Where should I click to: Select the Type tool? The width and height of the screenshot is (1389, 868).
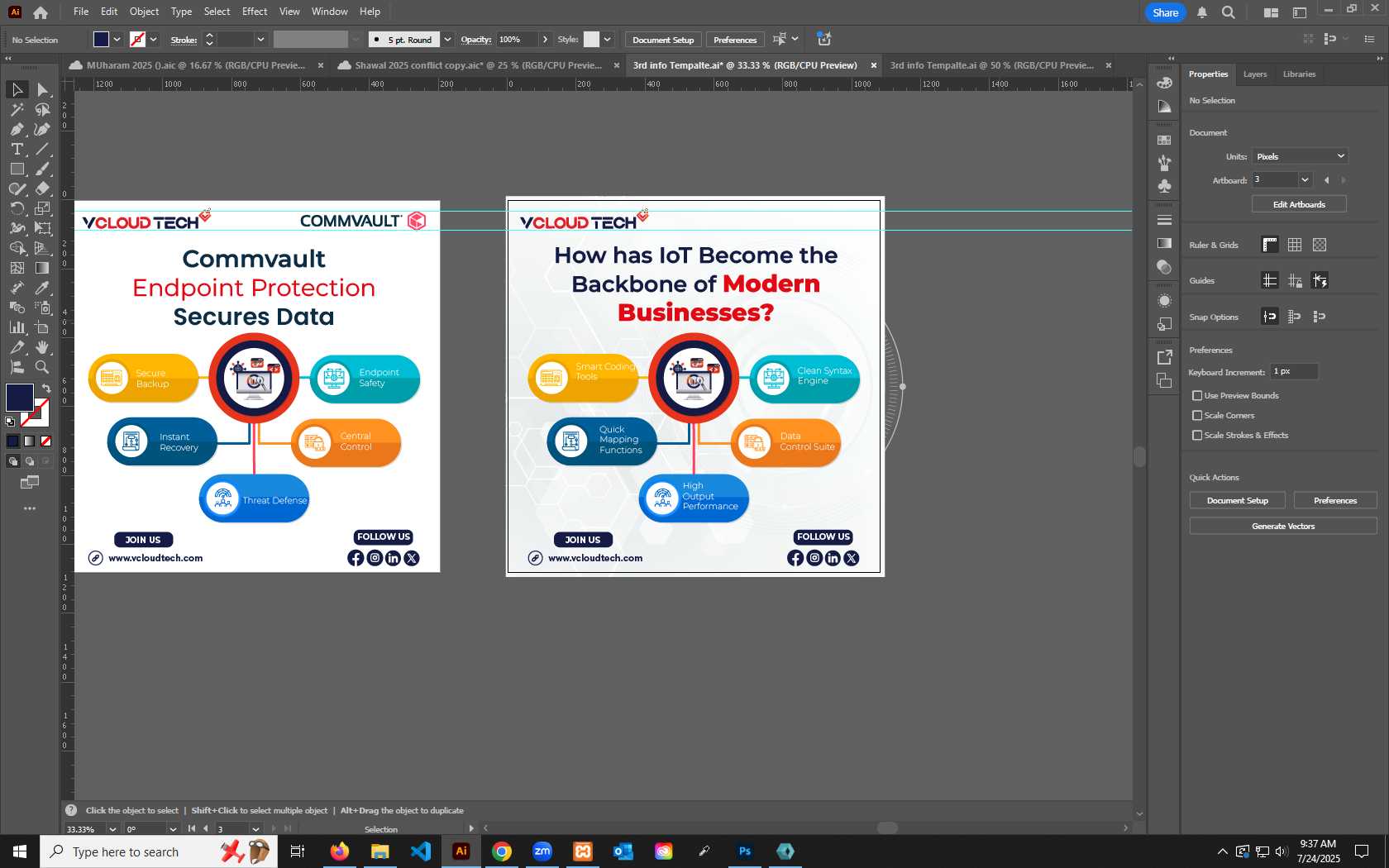click(x=17, y=149)
